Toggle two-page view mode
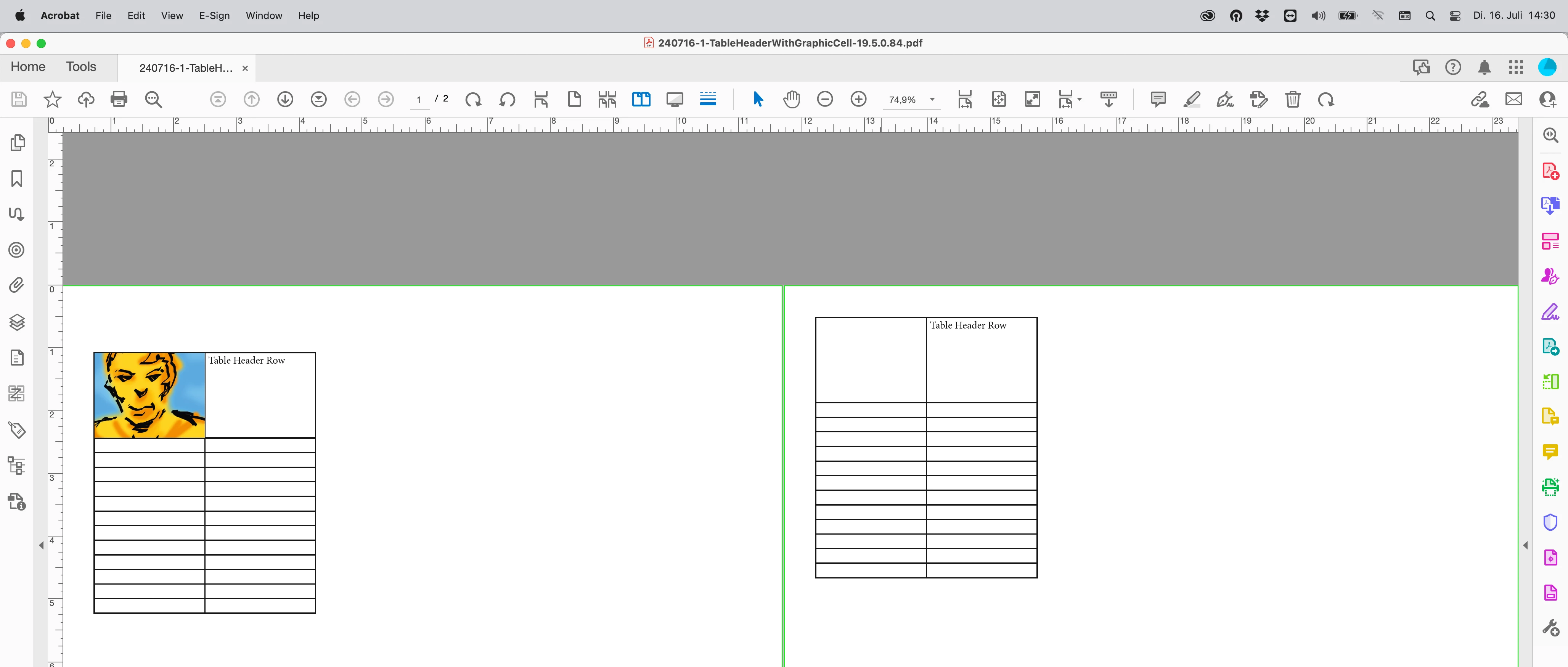 (641, 99)
